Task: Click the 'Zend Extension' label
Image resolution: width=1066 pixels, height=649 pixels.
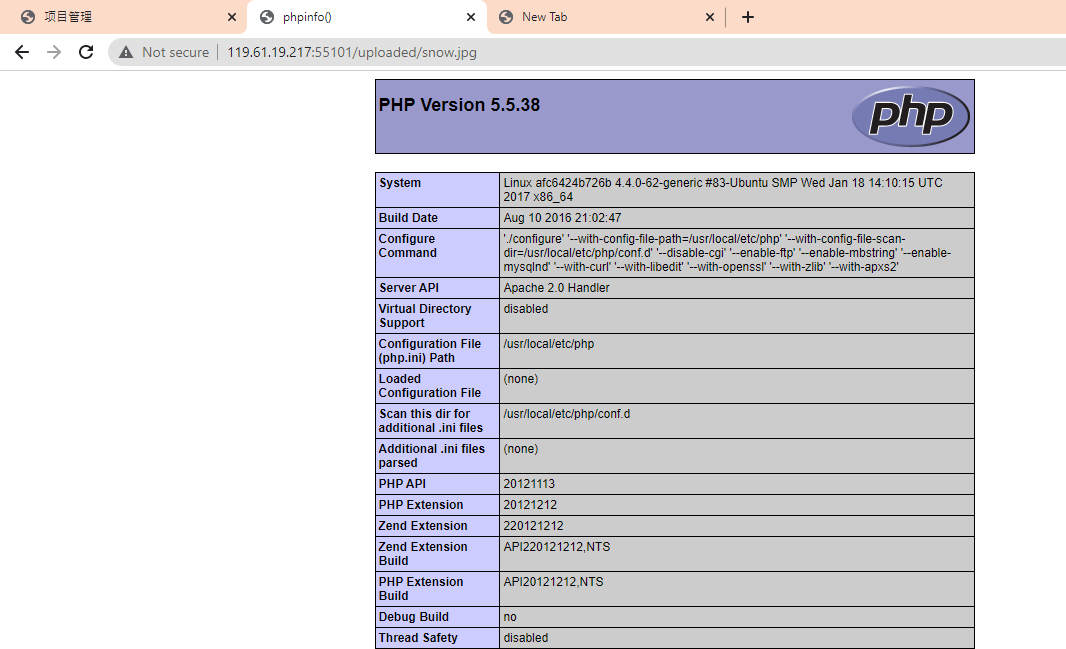Action: (x=423, y=526)
